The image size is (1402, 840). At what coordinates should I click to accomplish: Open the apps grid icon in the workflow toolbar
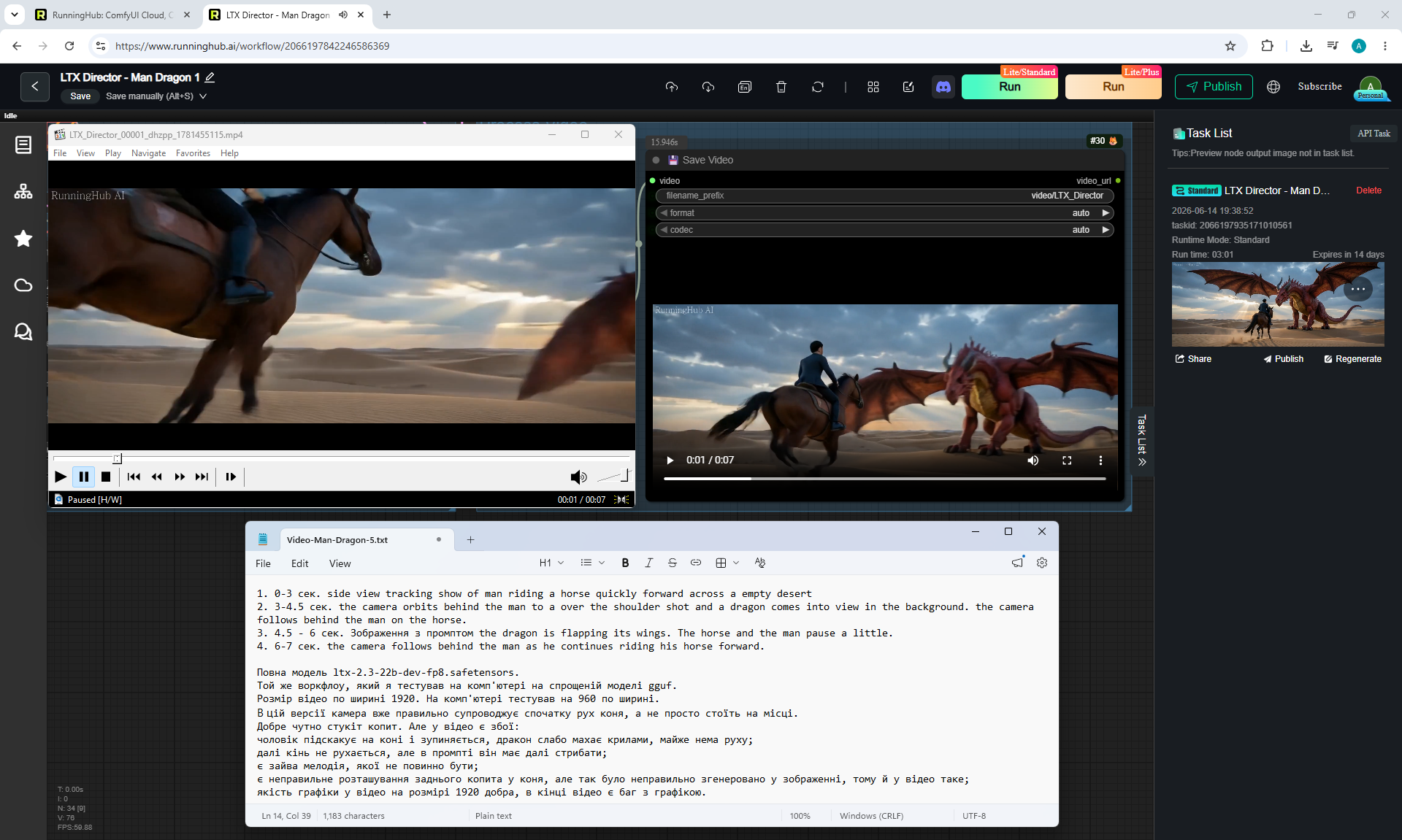click(873, 87)
